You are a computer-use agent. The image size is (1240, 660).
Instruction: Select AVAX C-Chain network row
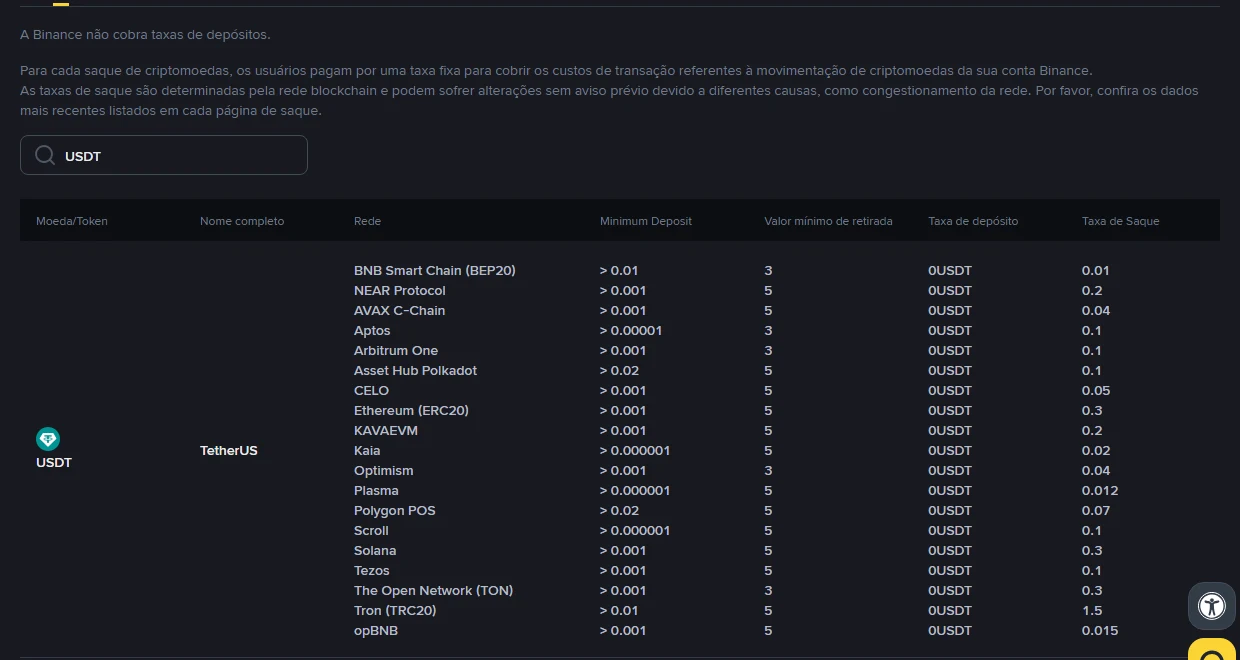click(x=400, y=310)
